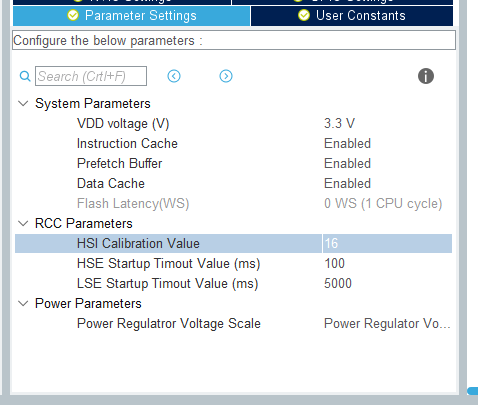
Task: Click the User Constants check icon
Action: pyautogui.click(x=304, y=15)
